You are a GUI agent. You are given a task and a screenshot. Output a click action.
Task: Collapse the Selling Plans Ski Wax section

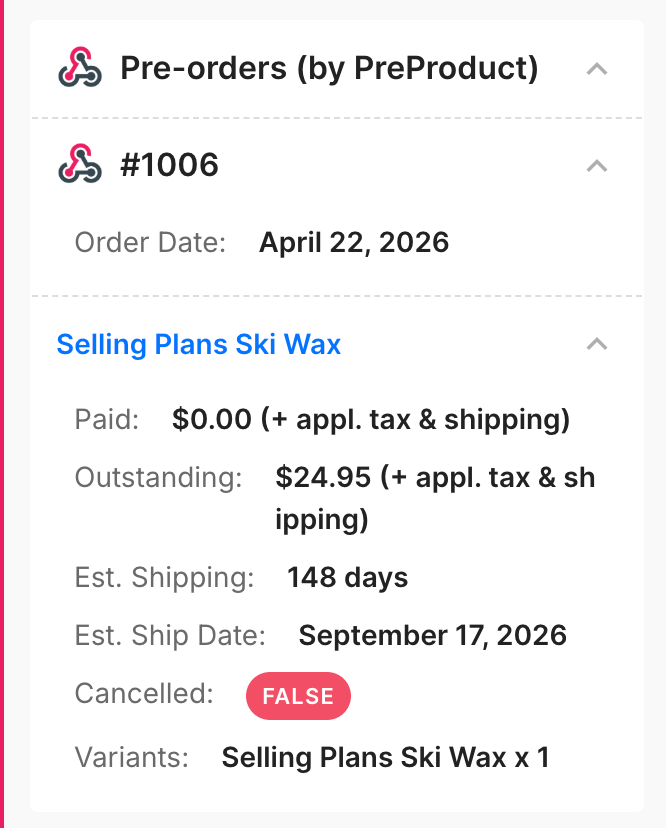597,344
